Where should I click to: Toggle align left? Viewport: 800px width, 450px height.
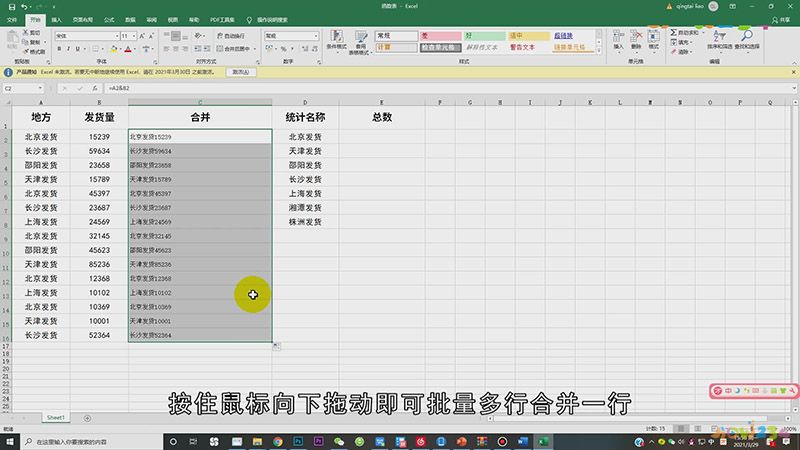click(x=166, y=48)
